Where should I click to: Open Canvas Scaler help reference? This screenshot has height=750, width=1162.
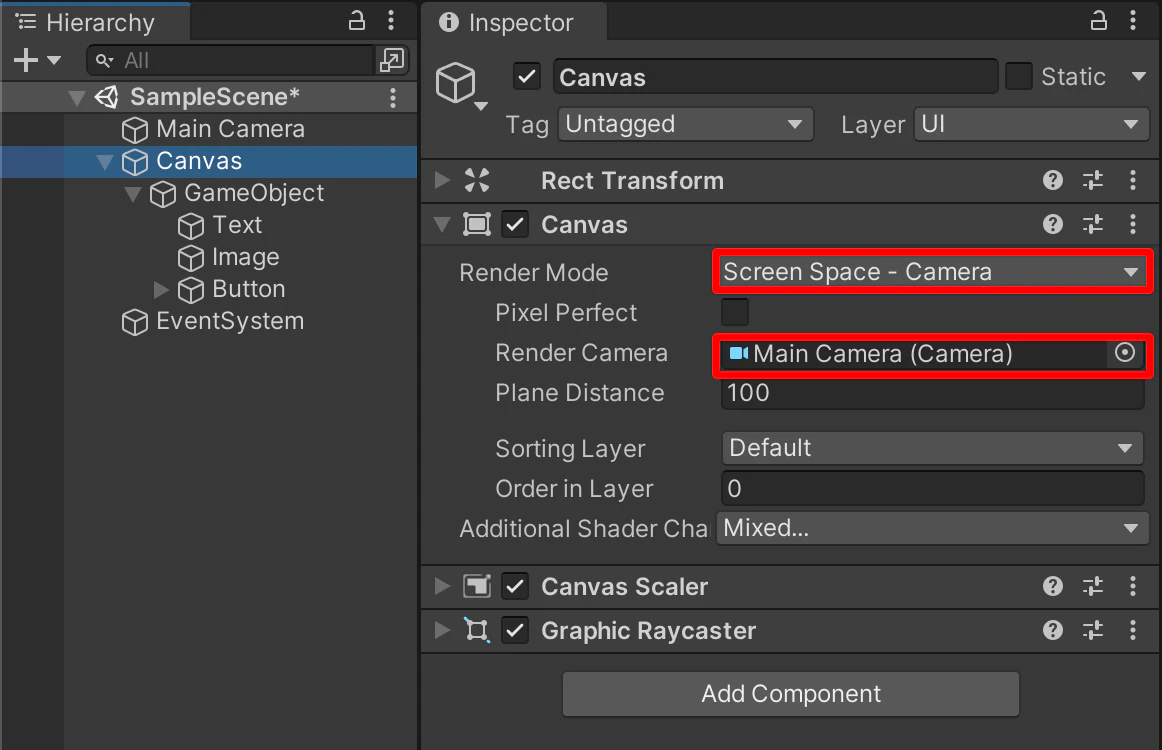[x=1053, y=586]
